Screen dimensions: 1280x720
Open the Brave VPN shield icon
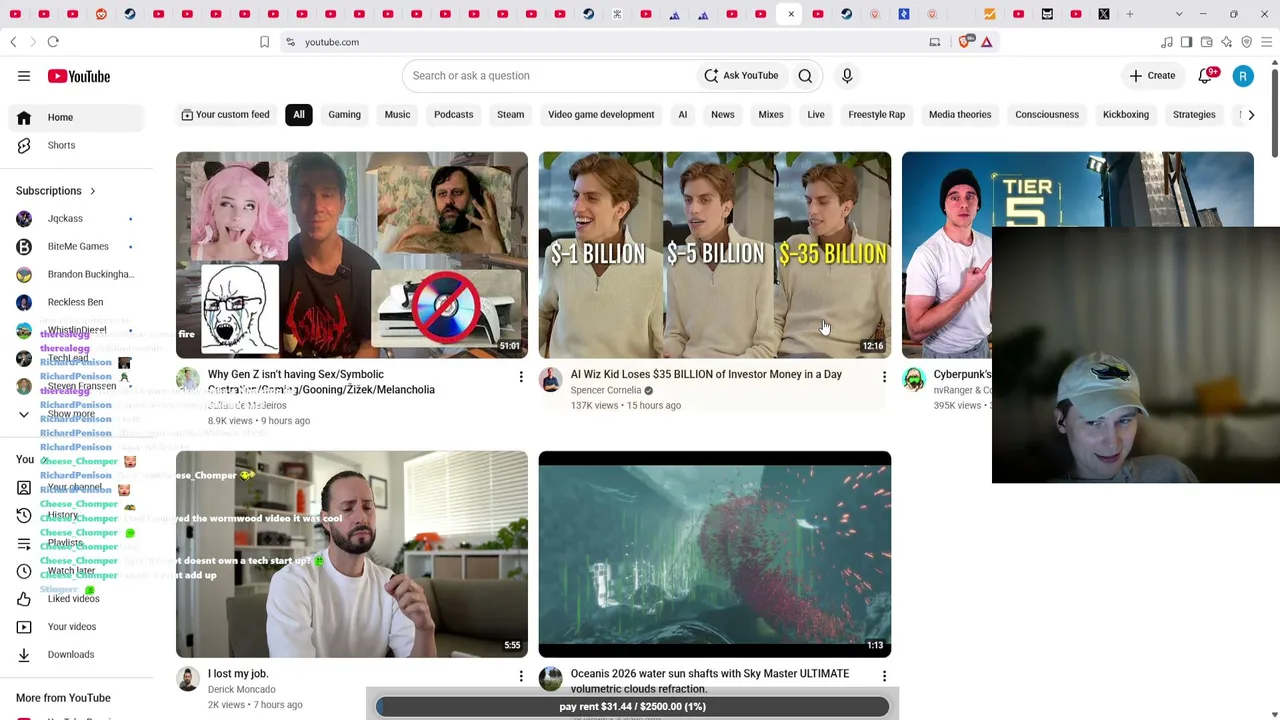pyautogui.click(x=1247, y=42)
